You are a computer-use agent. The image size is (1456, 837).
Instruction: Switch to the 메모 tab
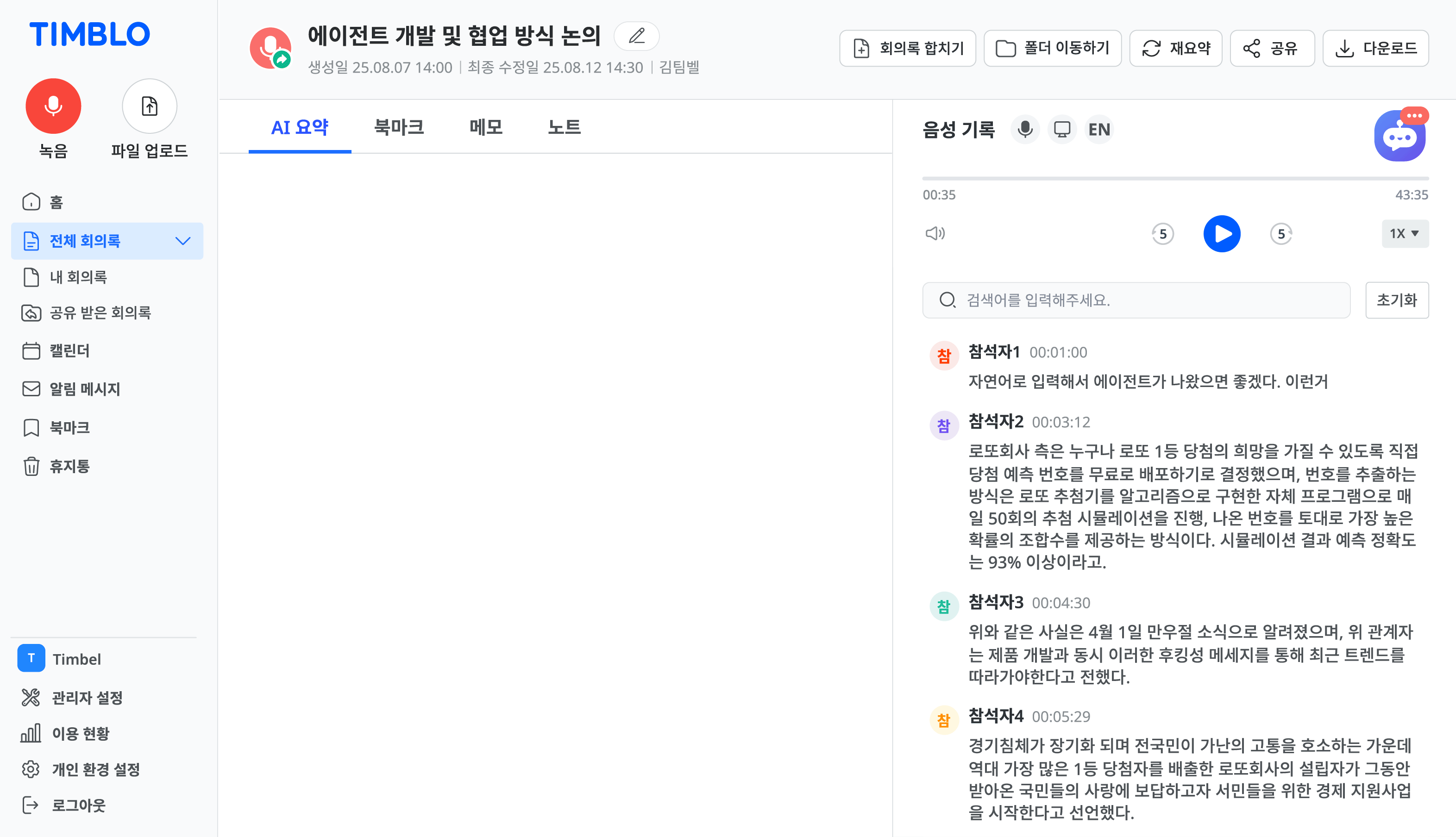(x=486, y=127)
